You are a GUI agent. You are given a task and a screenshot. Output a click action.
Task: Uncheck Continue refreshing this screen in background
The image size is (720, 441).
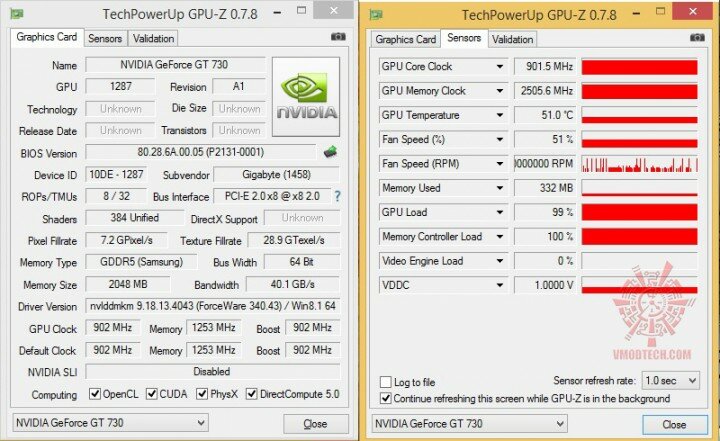[386, 398]
